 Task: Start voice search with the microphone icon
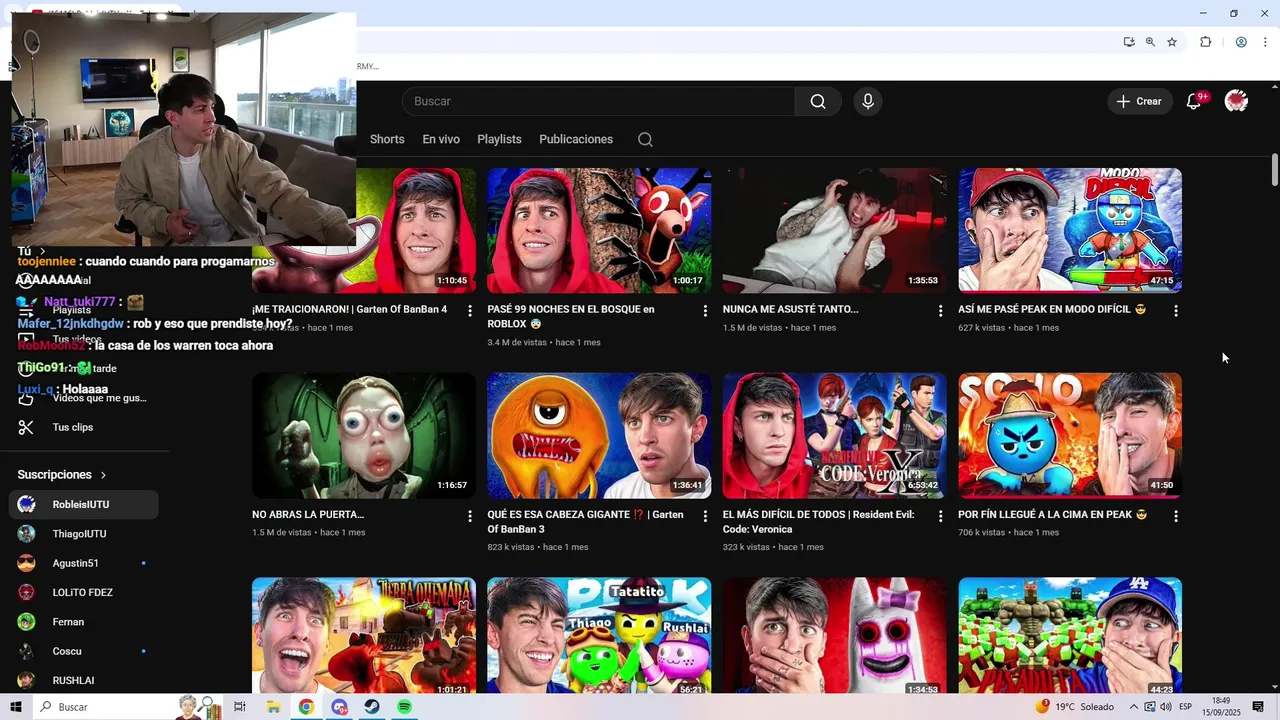click(x=868, y=101)
